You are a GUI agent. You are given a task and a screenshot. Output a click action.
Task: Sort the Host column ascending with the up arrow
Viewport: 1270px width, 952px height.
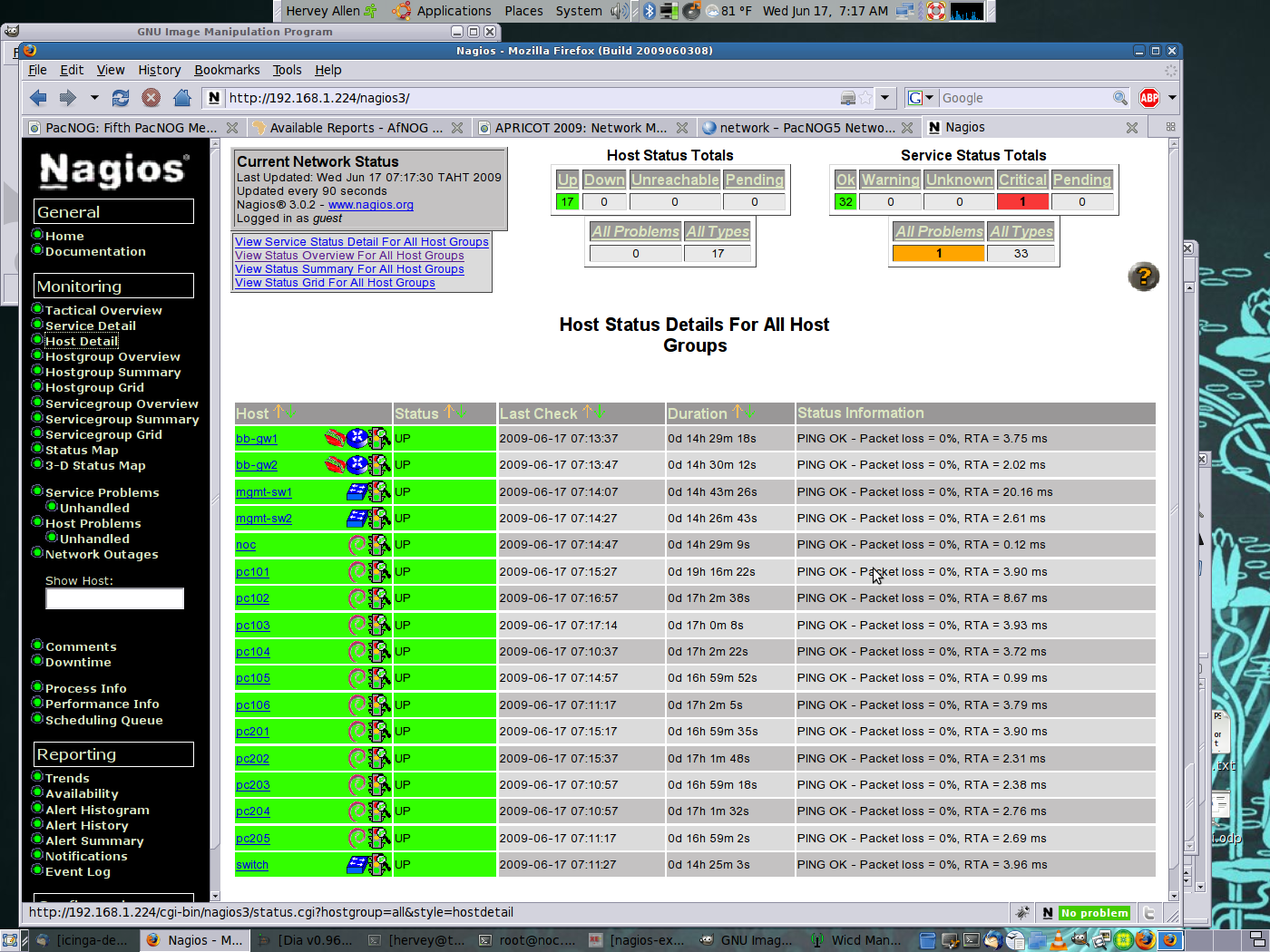279,413
